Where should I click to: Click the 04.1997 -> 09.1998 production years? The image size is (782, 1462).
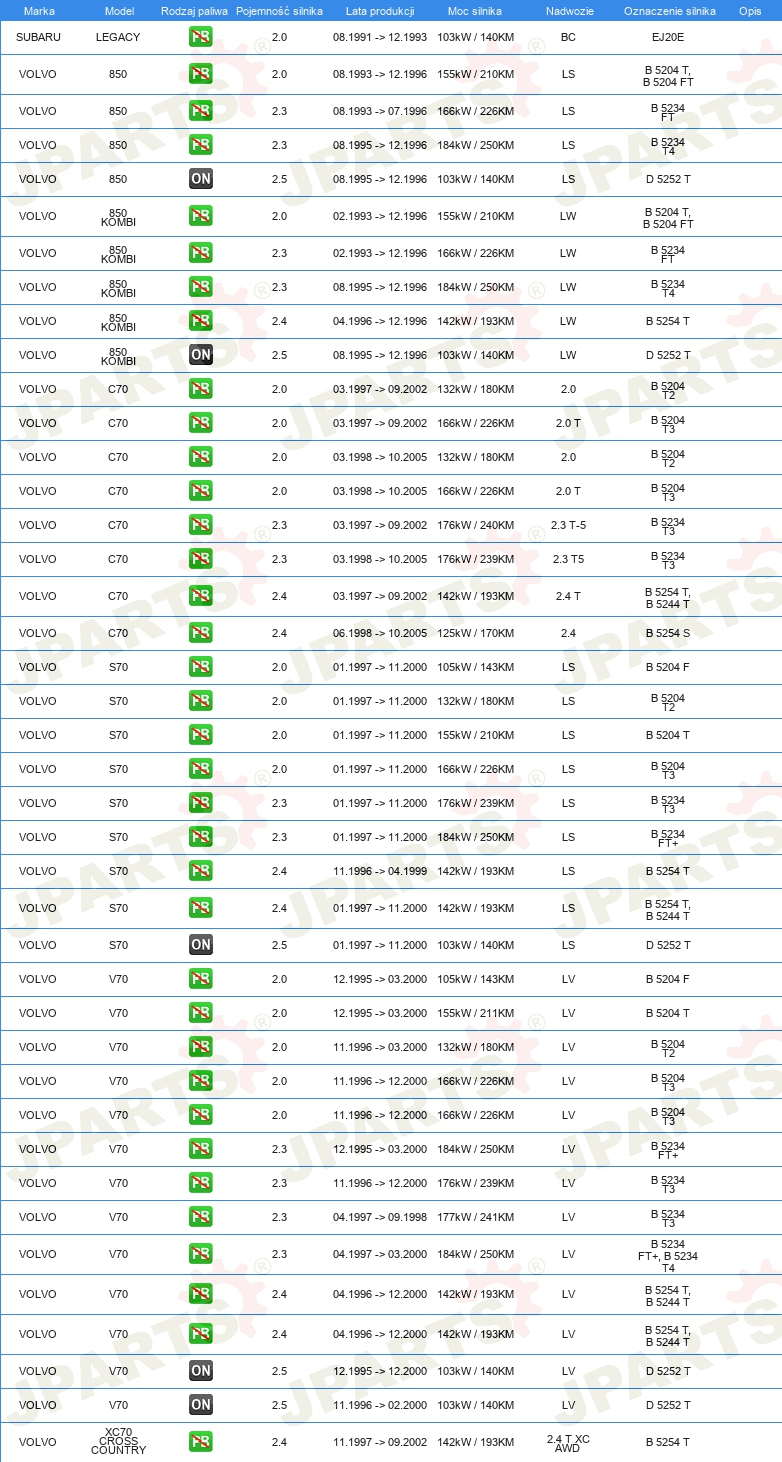[x=380, y=1217]
